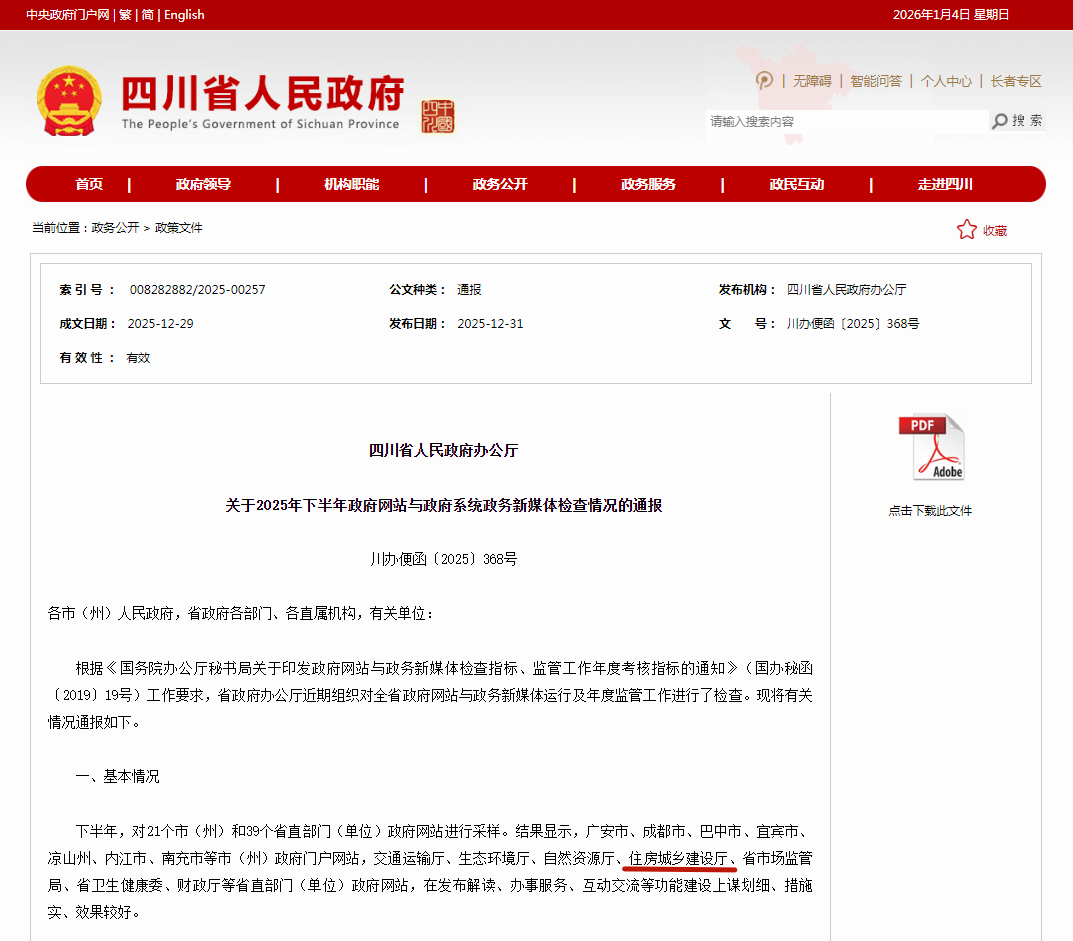Viewport: 1073px width, 941px height.
Task: Open the 中央政府门户网 link
Action: point(67,15)
